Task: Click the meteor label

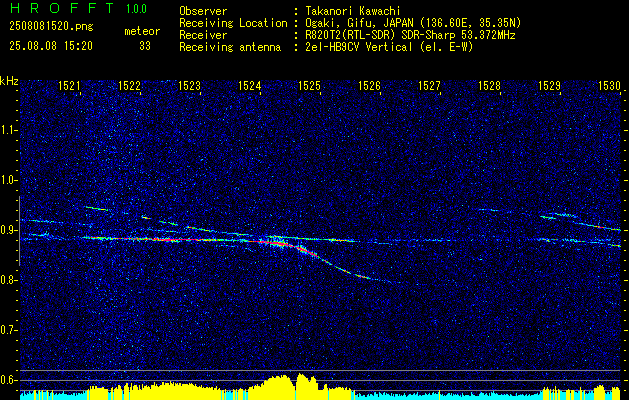Action: click(x=142, y=31)
